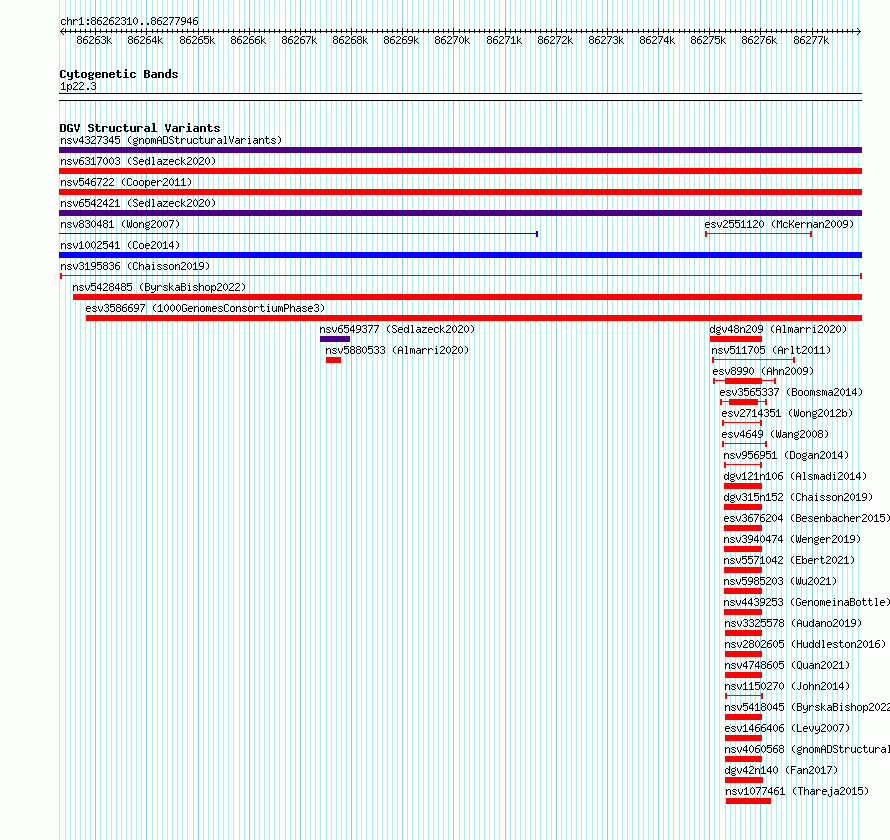Open esv1466406 Levy2007 label
Screen dimensions: 890x840
(787, 728)
